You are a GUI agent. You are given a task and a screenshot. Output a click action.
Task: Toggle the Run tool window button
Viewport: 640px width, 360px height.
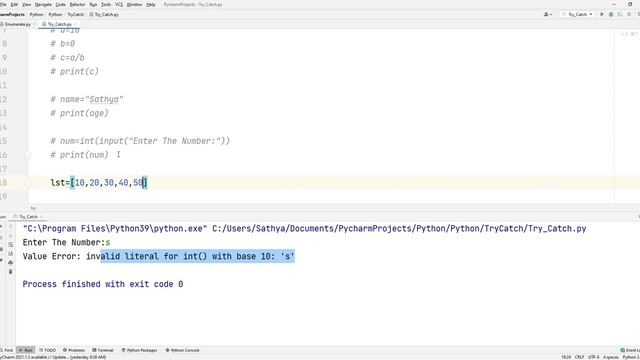(26, 350)
